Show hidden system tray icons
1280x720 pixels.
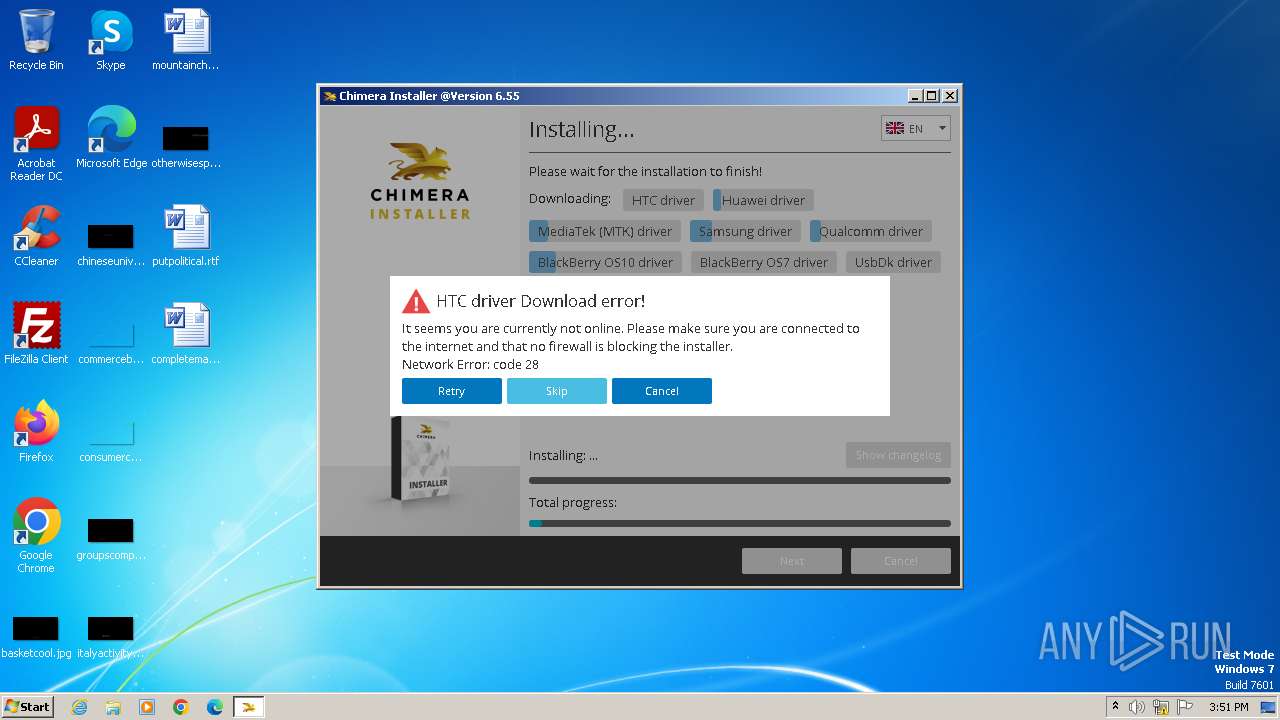(x=1115, y=707)
